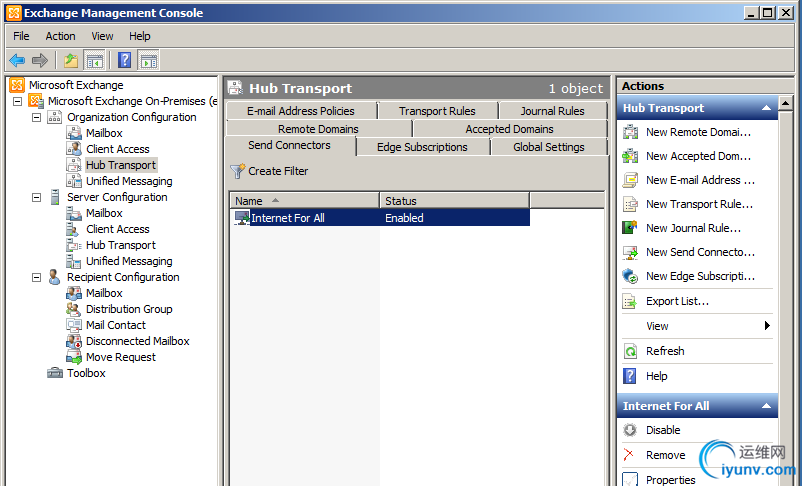Image resolution: width=802 pixels, height=486 pixels.
Task: Collapse the Server Configuration node
Action: pyautogui.click(x=36, y=197)
